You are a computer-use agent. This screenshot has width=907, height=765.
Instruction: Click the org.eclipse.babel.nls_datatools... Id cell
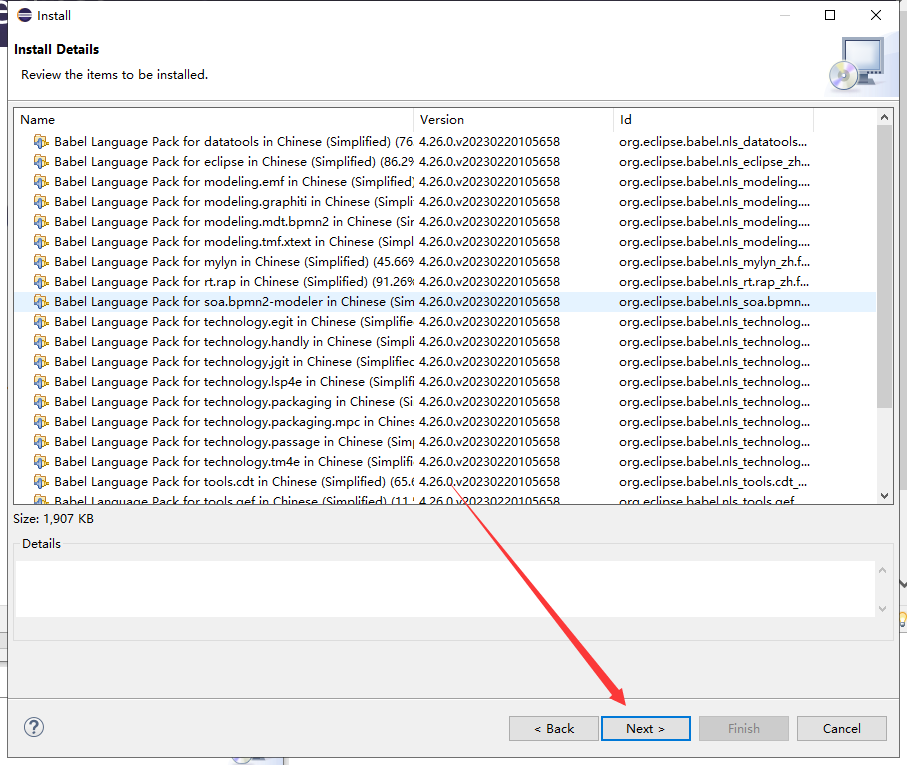(713, 142)
